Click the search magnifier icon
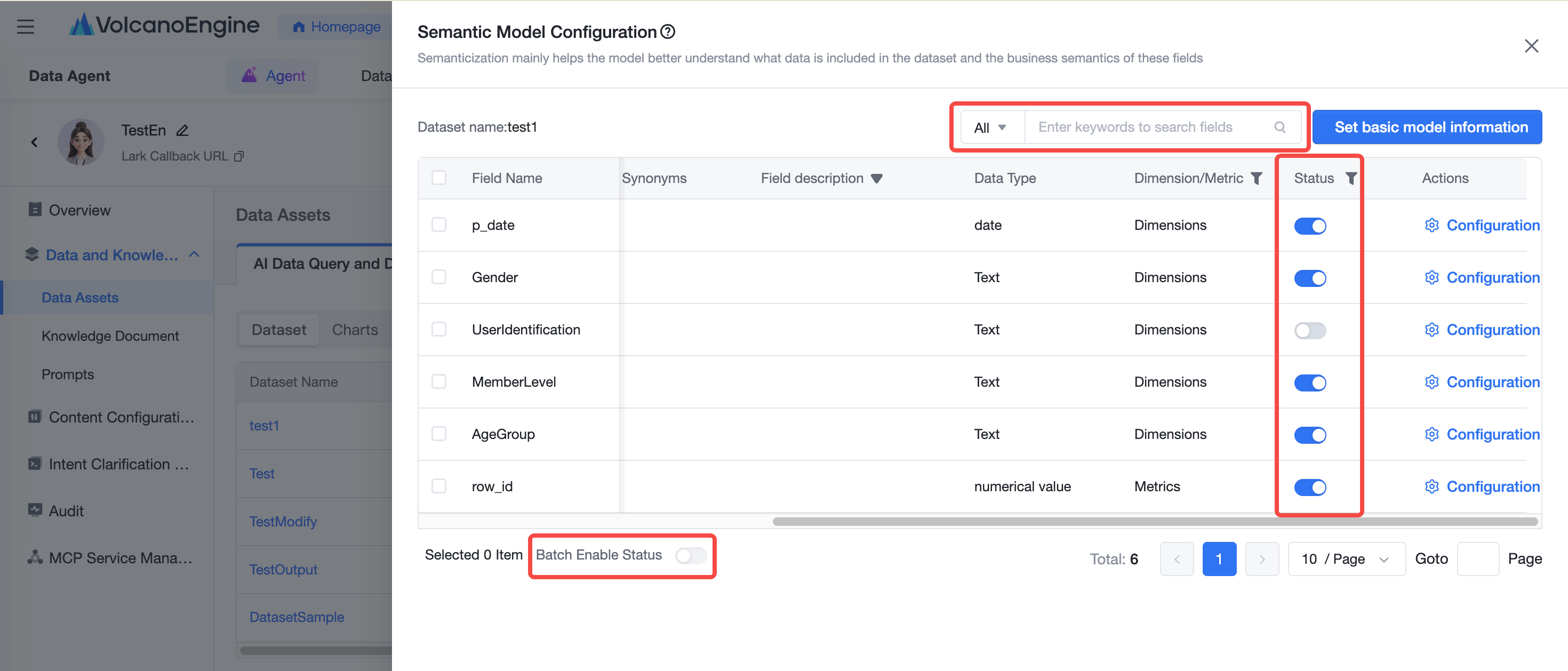Viewport: 1568px width, 671px height. pos(1280,127)
